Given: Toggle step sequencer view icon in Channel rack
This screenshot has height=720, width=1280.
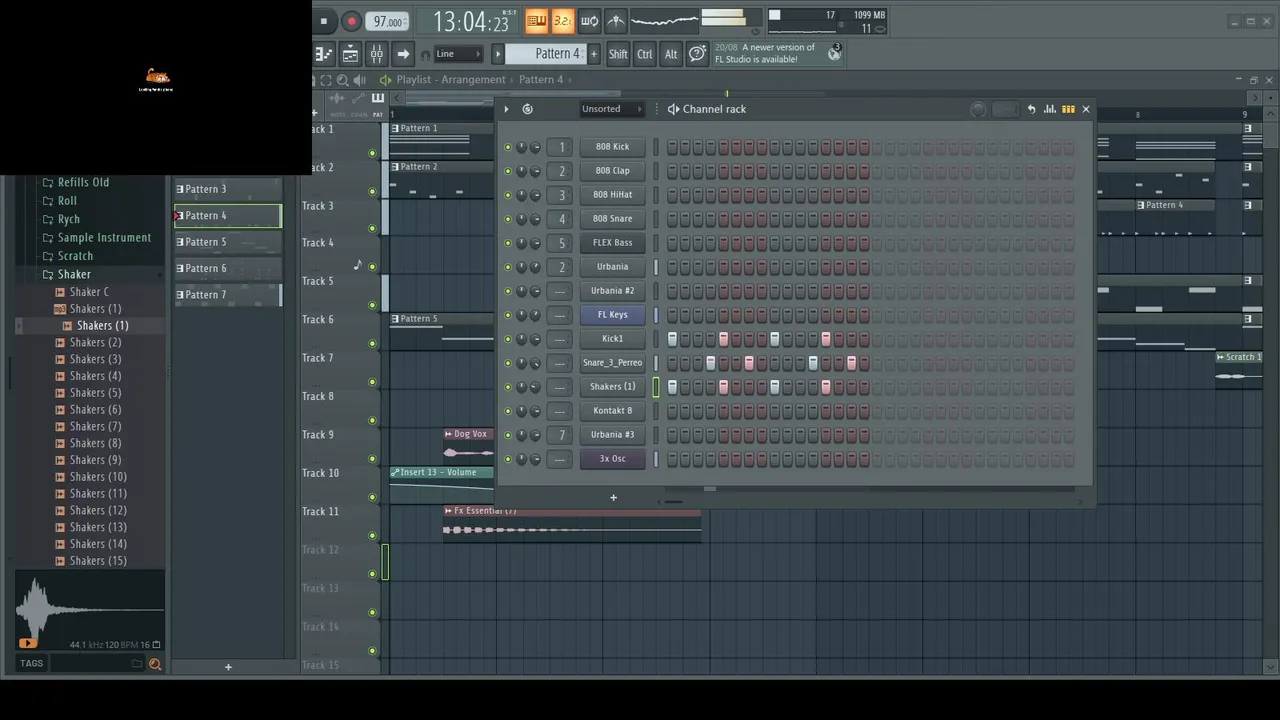Looking at the screenshot, I should click(x=1068, y=109).
